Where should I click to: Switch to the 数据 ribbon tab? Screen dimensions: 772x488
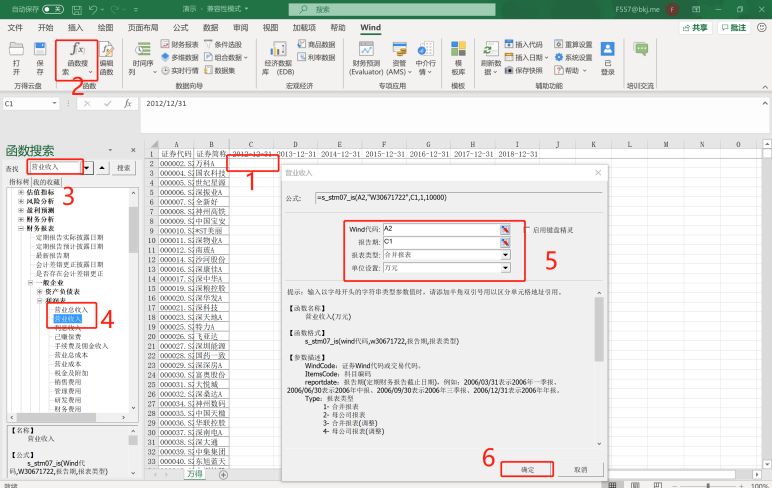tap(210, 28)
